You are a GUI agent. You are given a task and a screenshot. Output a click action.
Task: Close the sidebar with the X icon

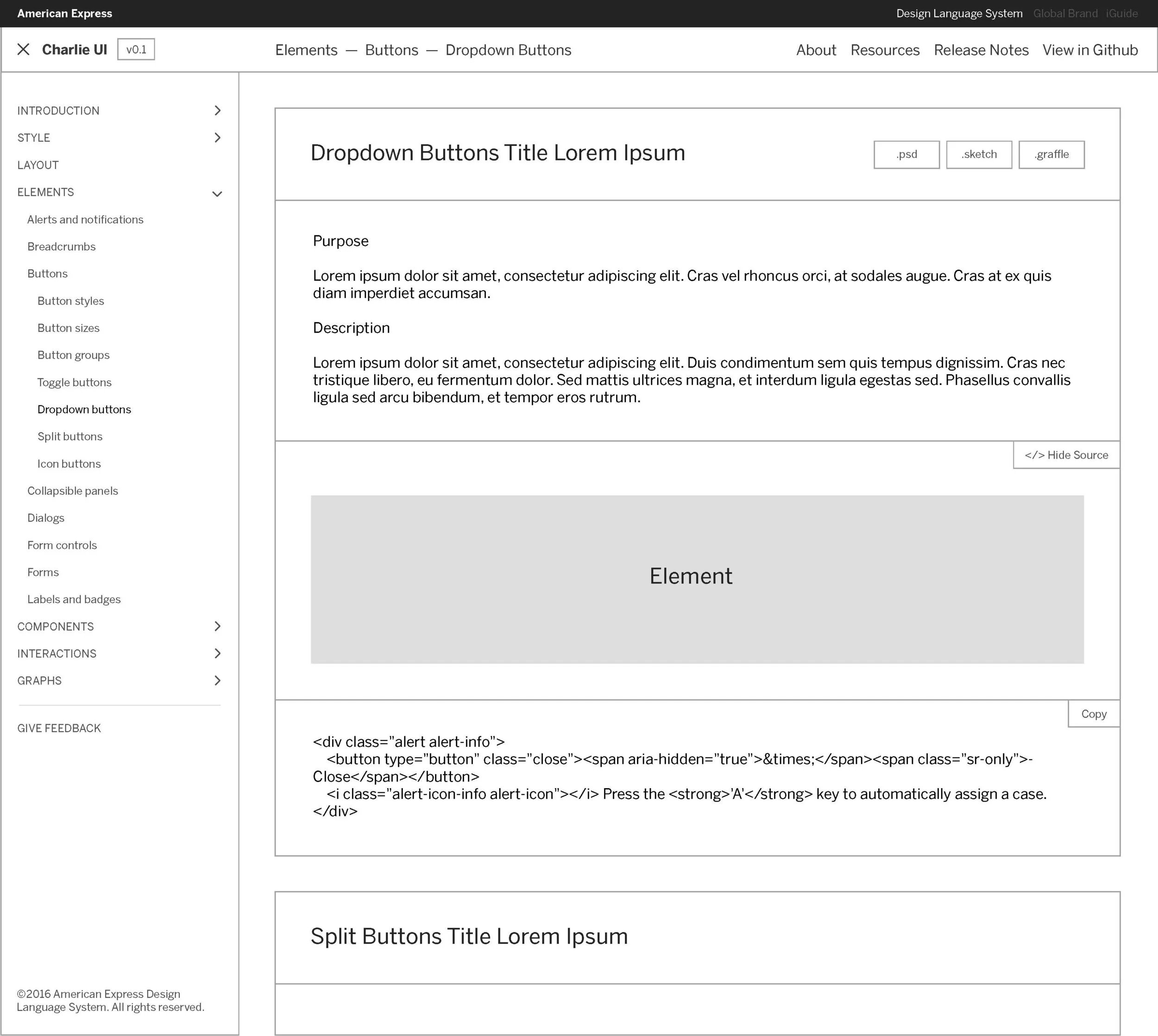pyautogui.click(x=23, y=50)
